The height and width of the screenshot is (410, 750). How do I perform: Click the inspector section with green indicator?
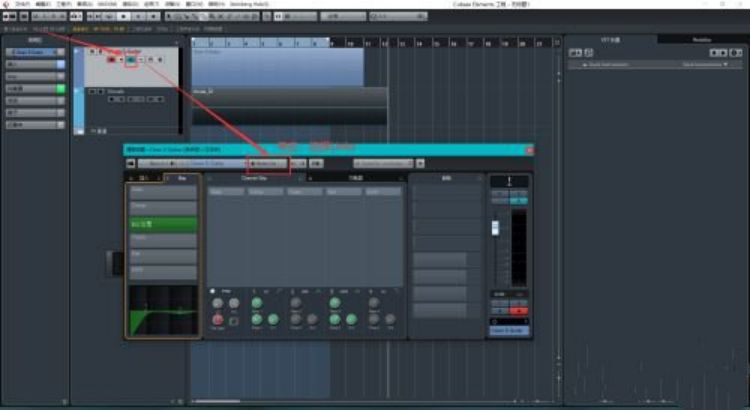point(35,89)
